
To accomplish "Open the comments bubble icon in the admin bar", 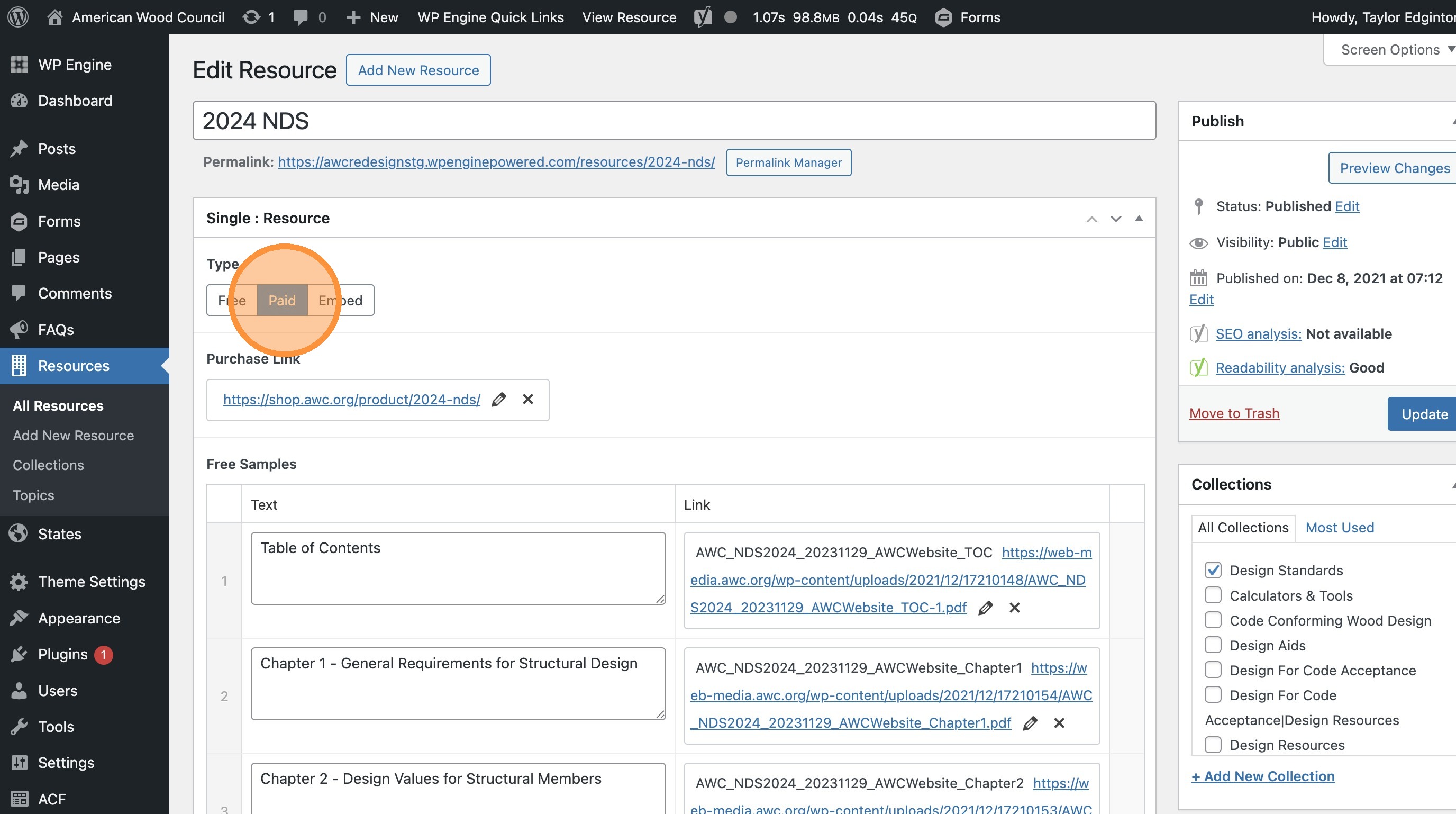I will pyautogui.click(x=301, y=17).
